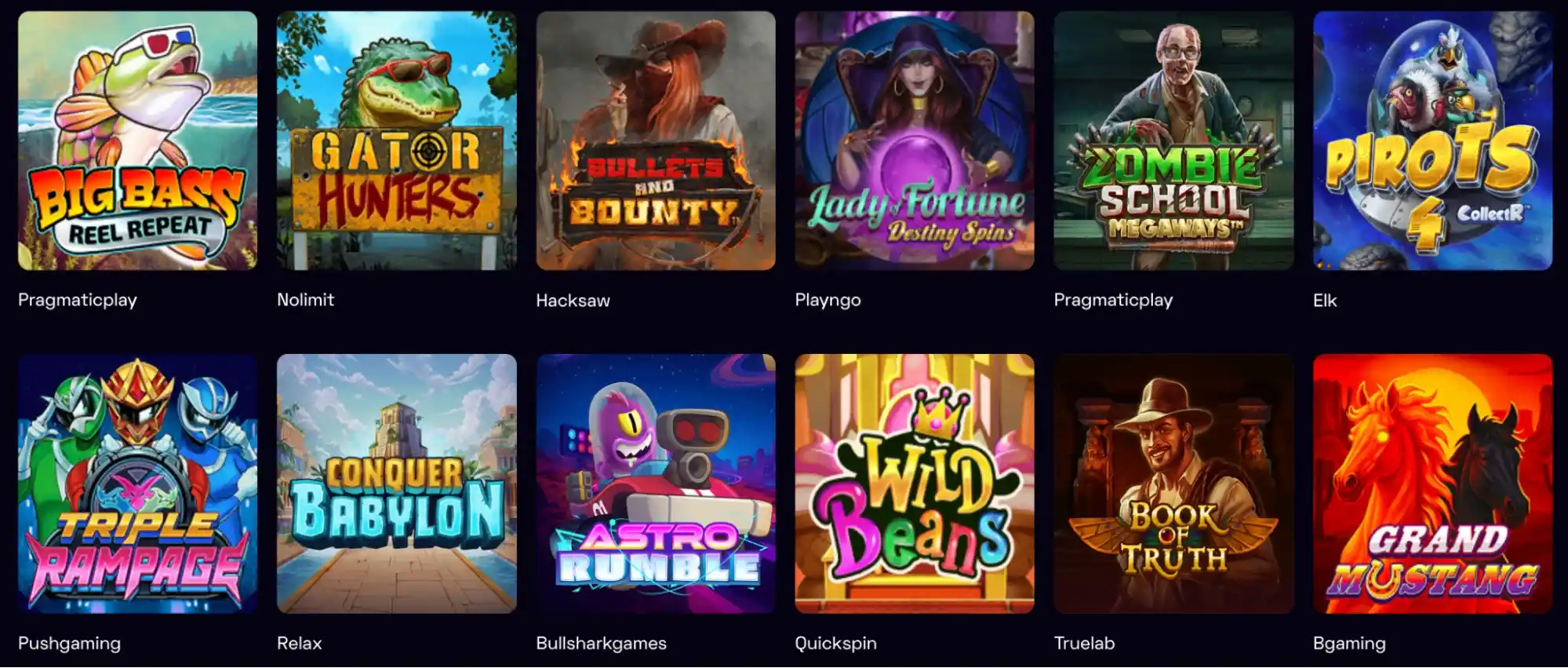Click the Wild Beans slot thumbnail

coord(915,484)
